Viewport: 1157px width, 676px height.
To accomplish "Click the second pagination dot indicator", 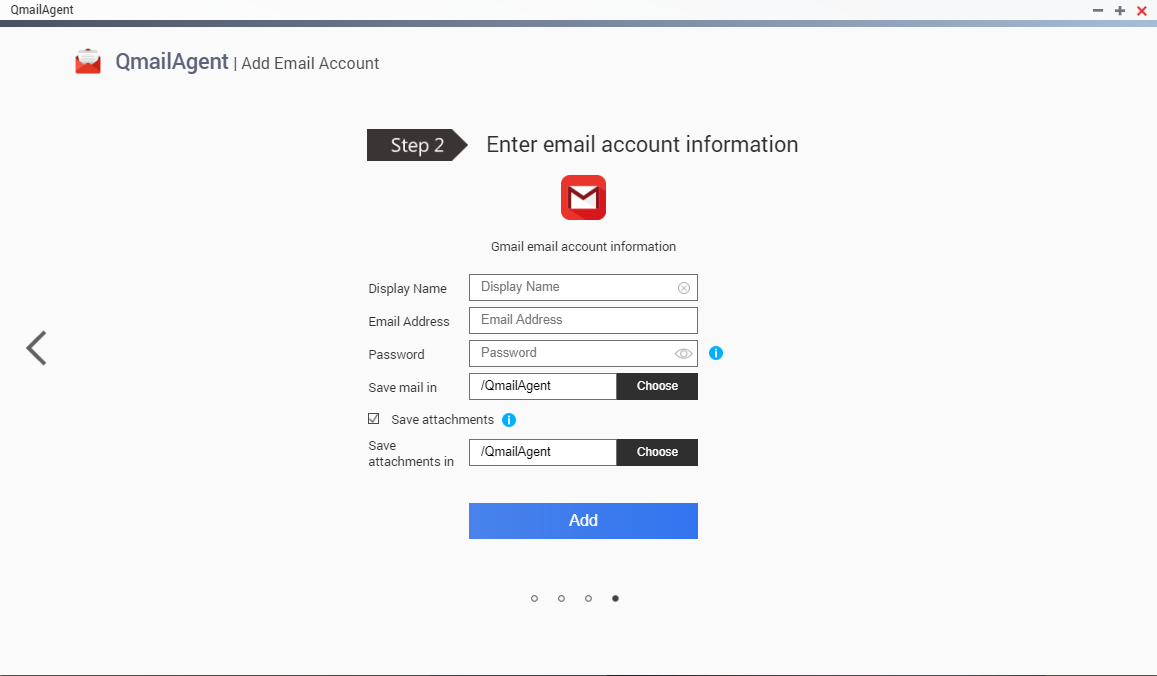I will point(560,598).
